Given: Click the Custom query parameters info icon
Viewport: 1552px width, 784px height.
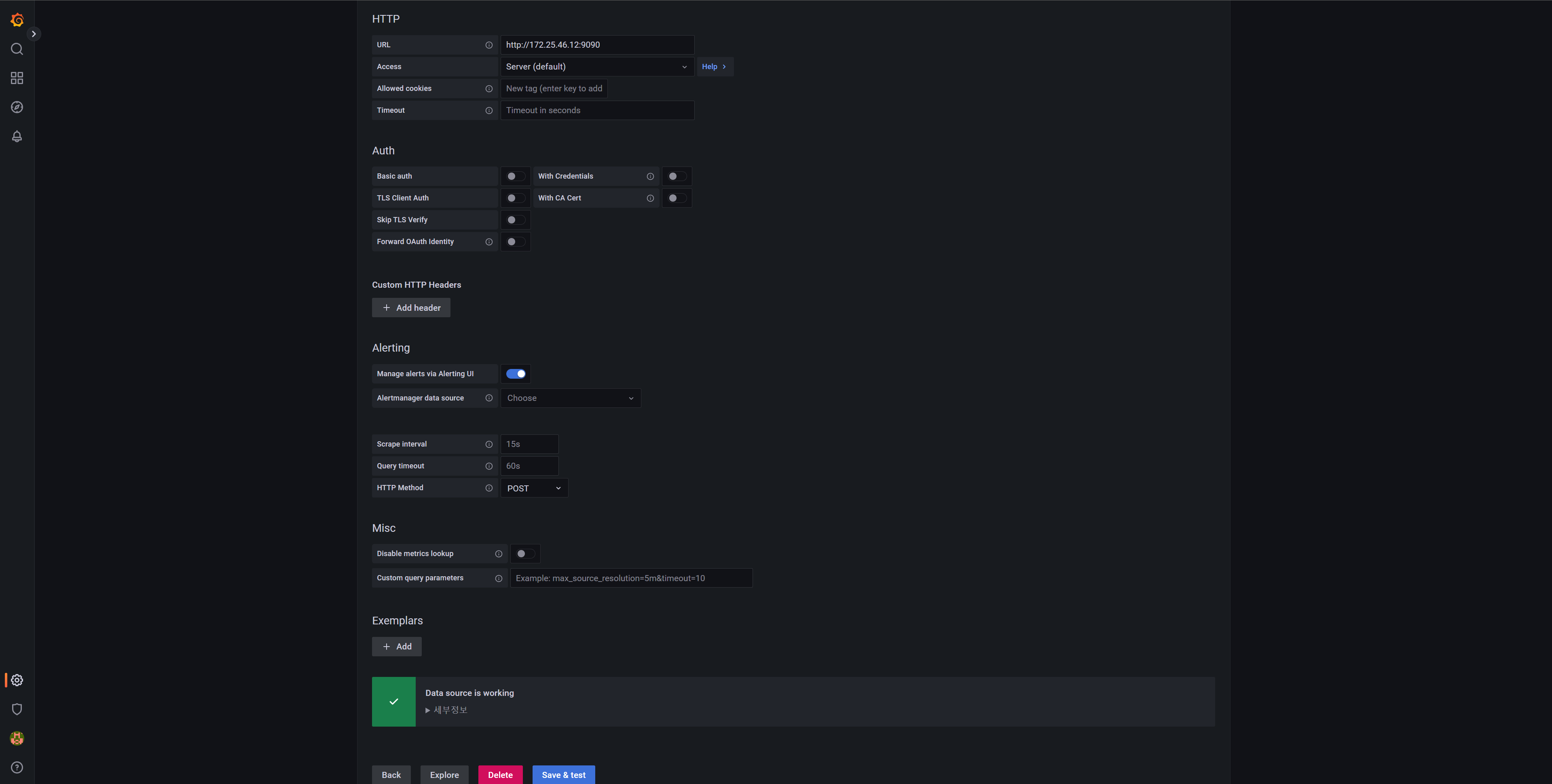Looking at the screenshot, I should click(498, 578).
